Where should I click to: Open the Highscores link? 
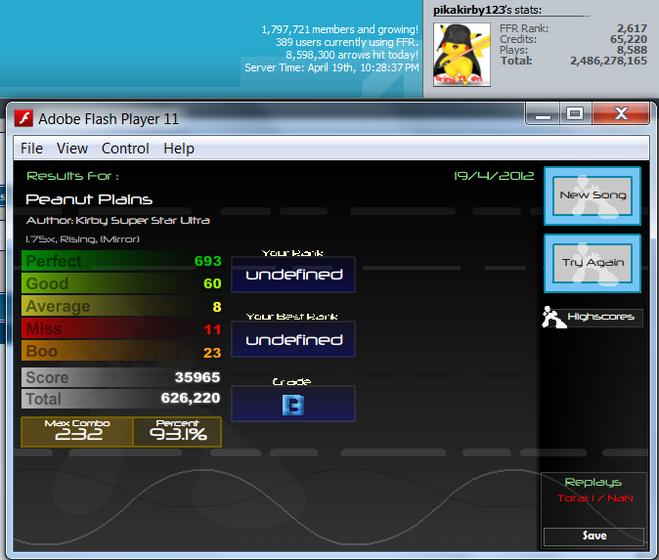pos(601,317)
